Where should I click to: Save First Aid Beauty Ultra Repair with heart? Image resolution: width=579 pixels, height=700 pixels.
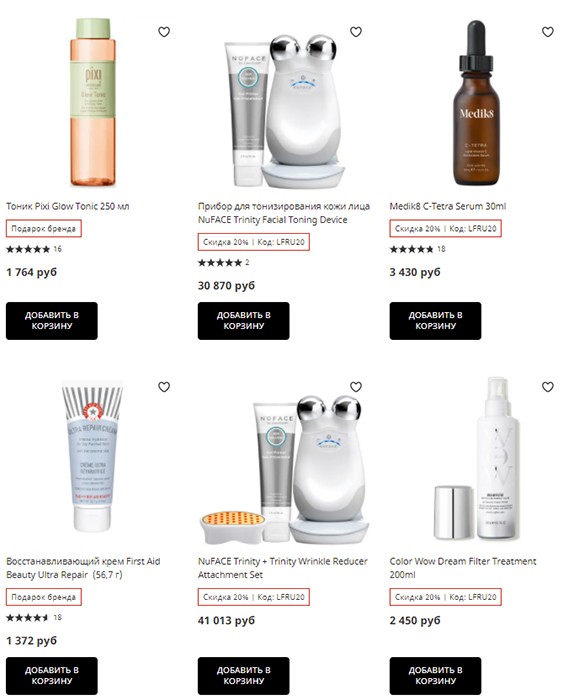point(164,387)
